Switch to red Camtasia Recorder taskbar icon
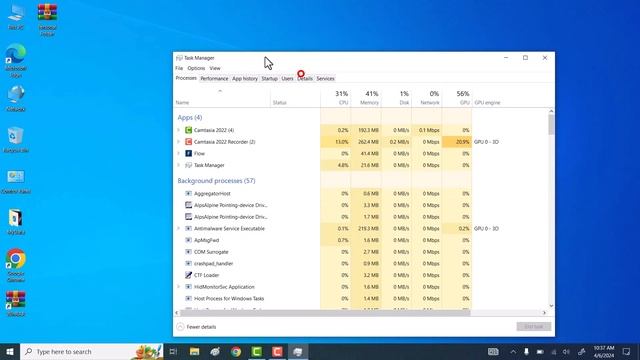 277,351
